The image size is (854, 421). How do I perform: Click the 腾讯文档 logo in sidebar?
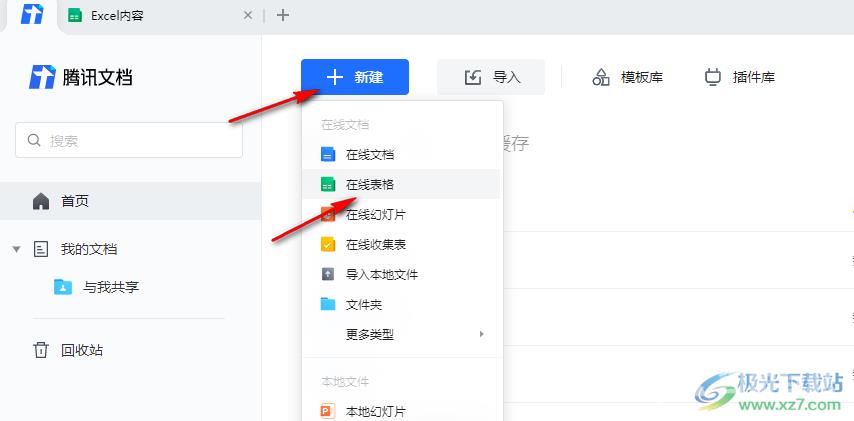(81, 77)
